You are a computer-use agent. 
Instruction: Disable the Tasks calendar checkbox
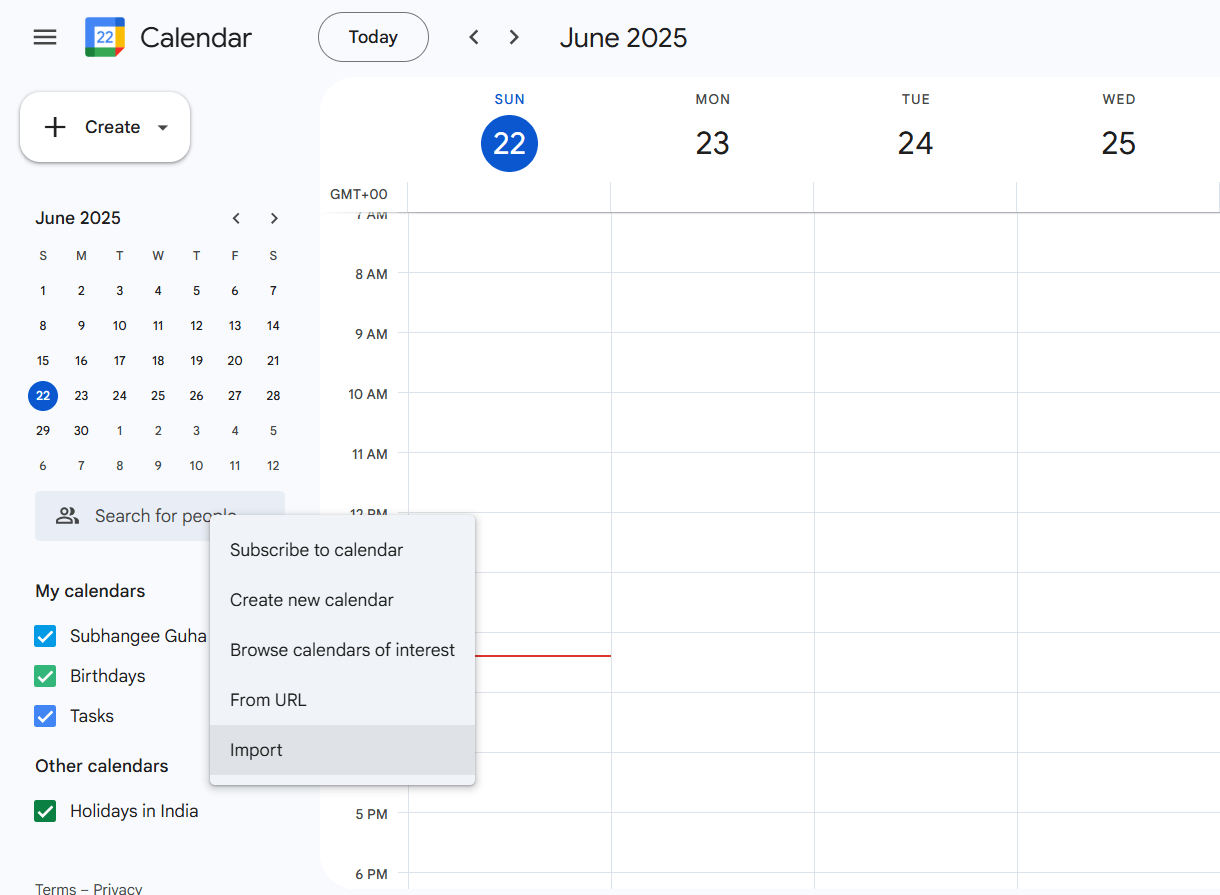point(45,716)
